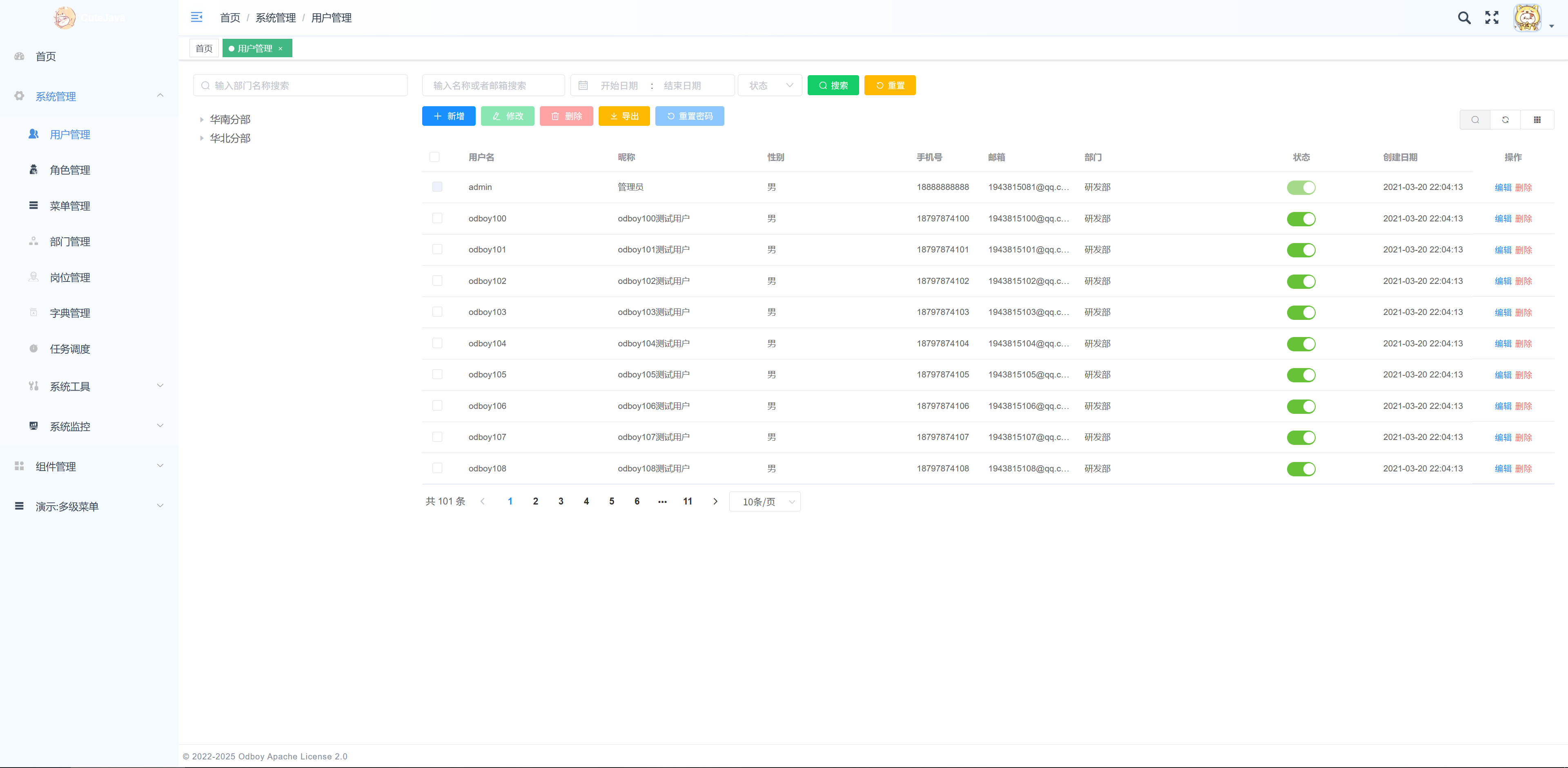
Task: Toggle search bar visibility icon above table
Action: 1475,120
